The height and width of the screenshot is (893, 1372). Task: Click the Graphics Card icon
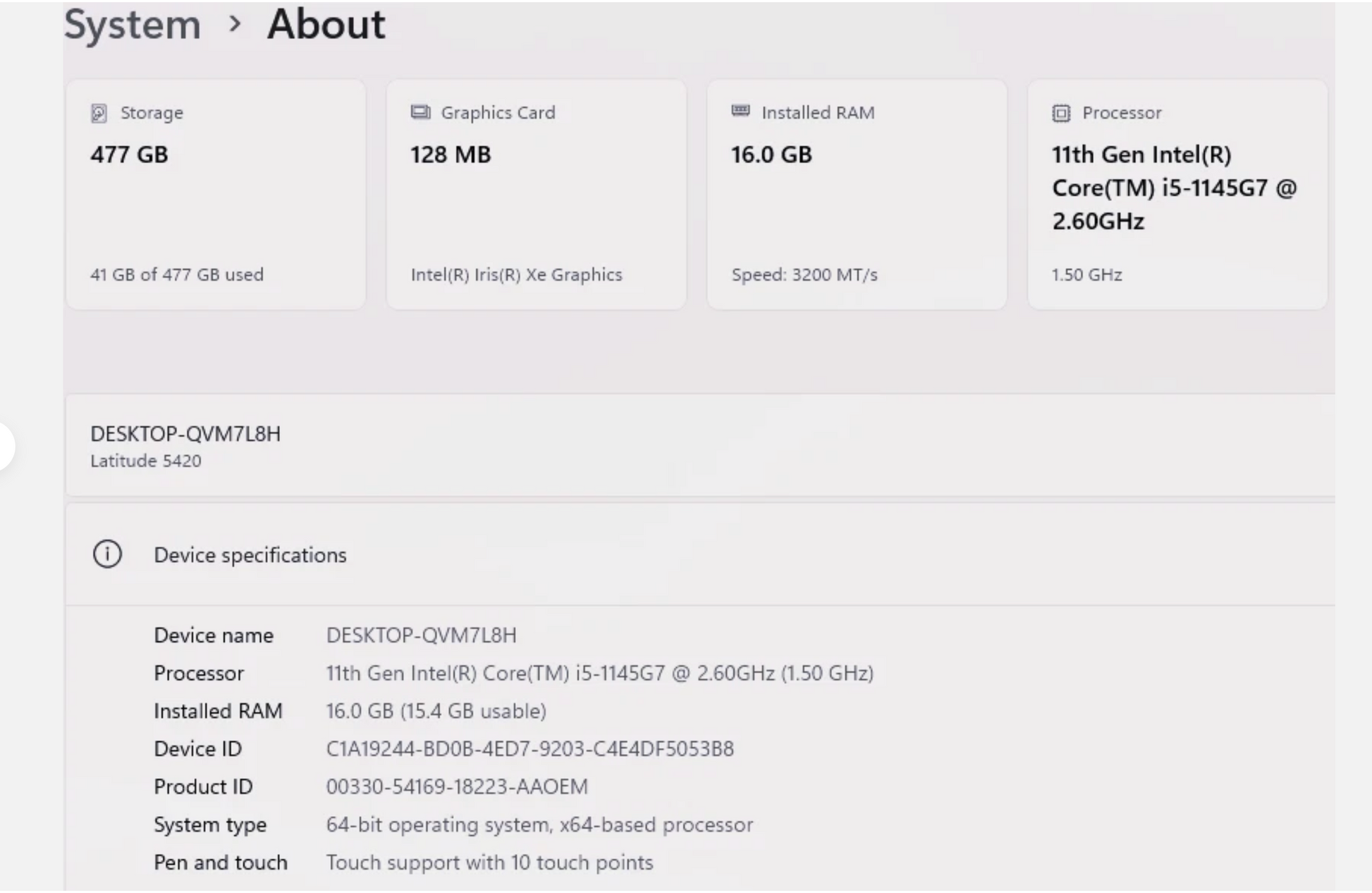pyautogui.click(x=420, y=112)
